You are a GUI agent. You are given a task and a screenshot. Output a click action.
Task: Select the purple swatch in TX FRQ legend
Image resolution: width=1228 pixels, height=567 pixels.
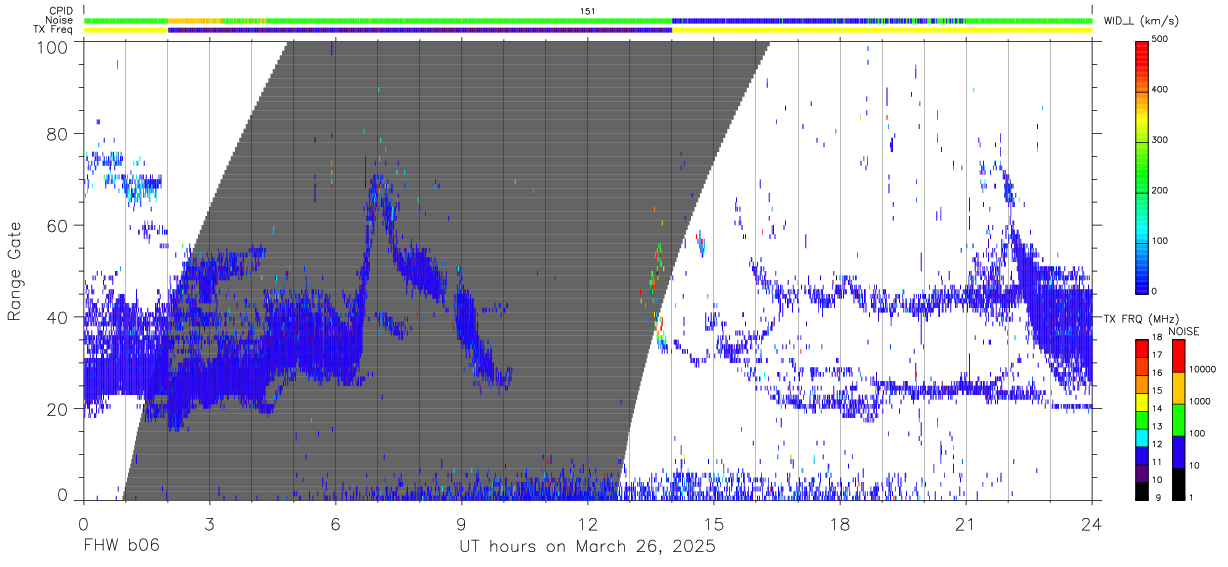tap(1141, 471)
